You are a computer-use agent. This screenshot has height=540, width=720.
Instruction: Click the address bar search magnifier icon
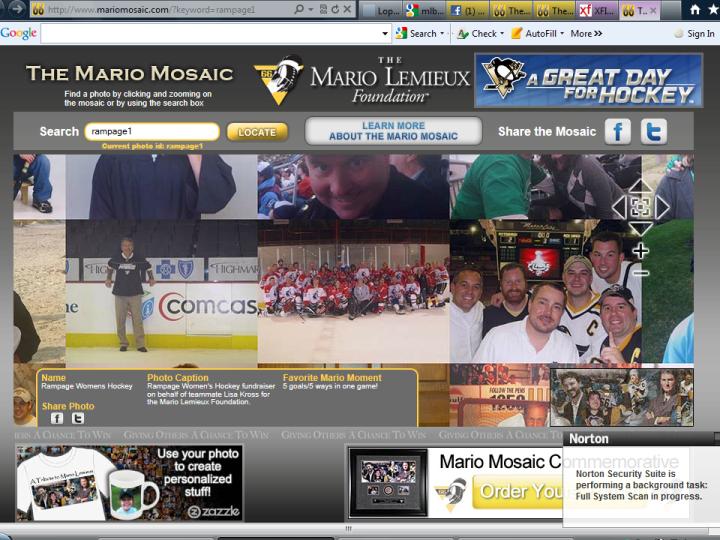click(x=299, y=9)
